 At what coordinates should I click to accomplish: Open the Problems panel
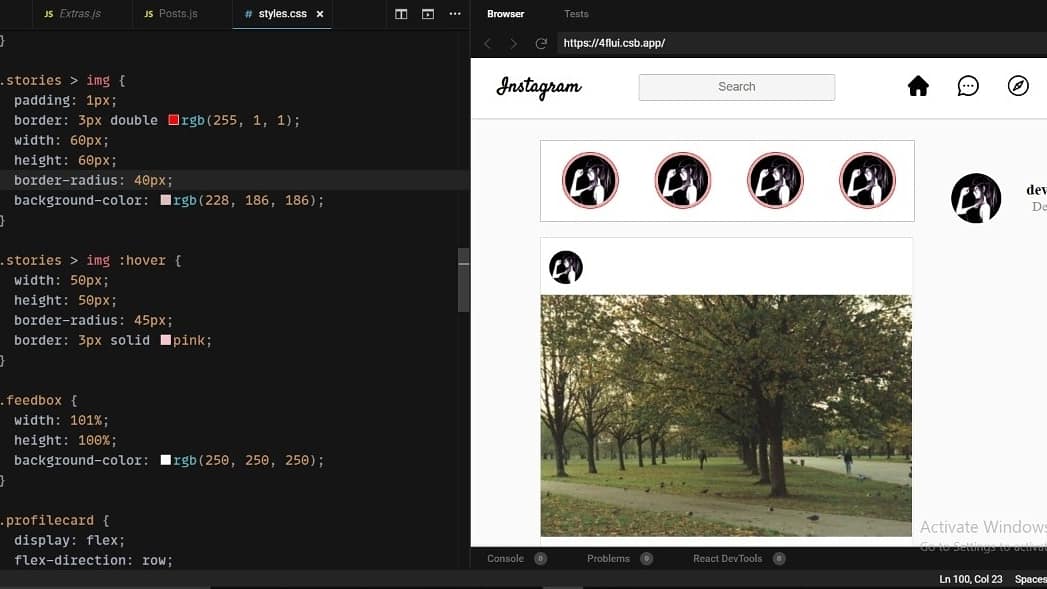(619, 558)
